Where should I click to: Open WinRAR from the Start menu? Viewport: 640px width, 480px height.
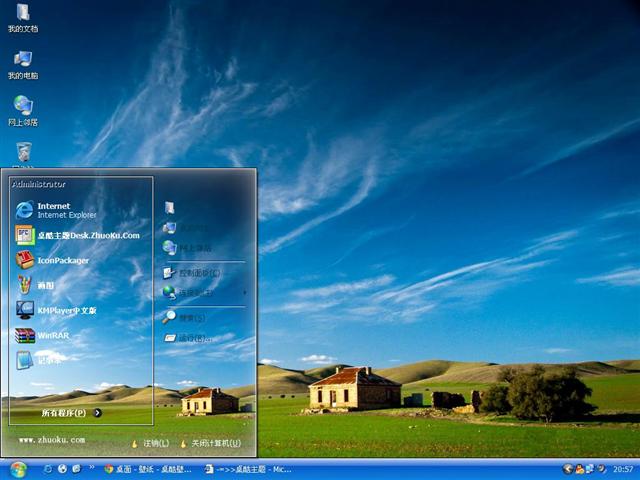pyautogui.click(x=42, y=336)
